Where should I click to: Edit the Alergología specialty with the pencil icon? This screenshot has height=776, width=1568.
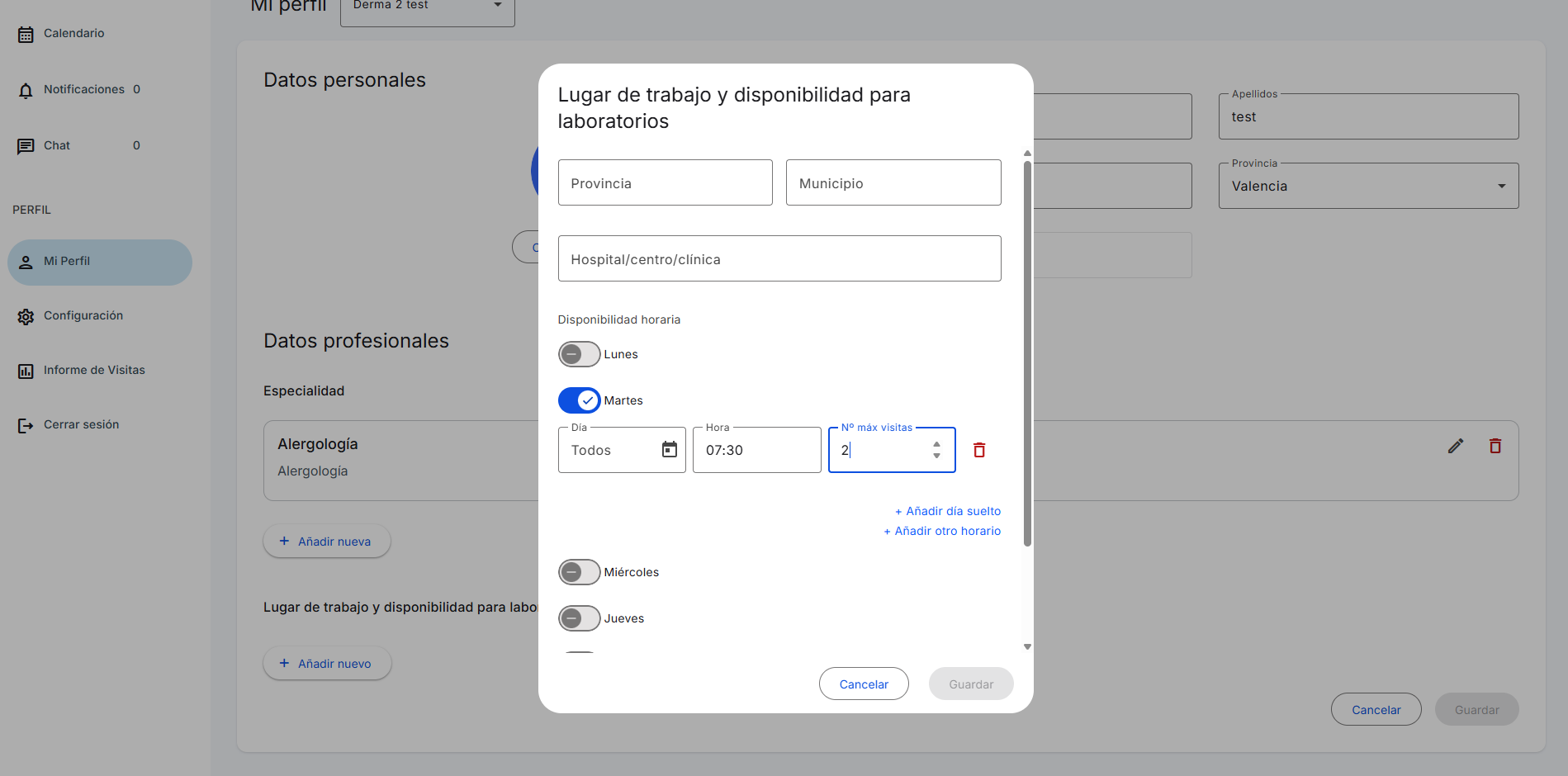1456,446
